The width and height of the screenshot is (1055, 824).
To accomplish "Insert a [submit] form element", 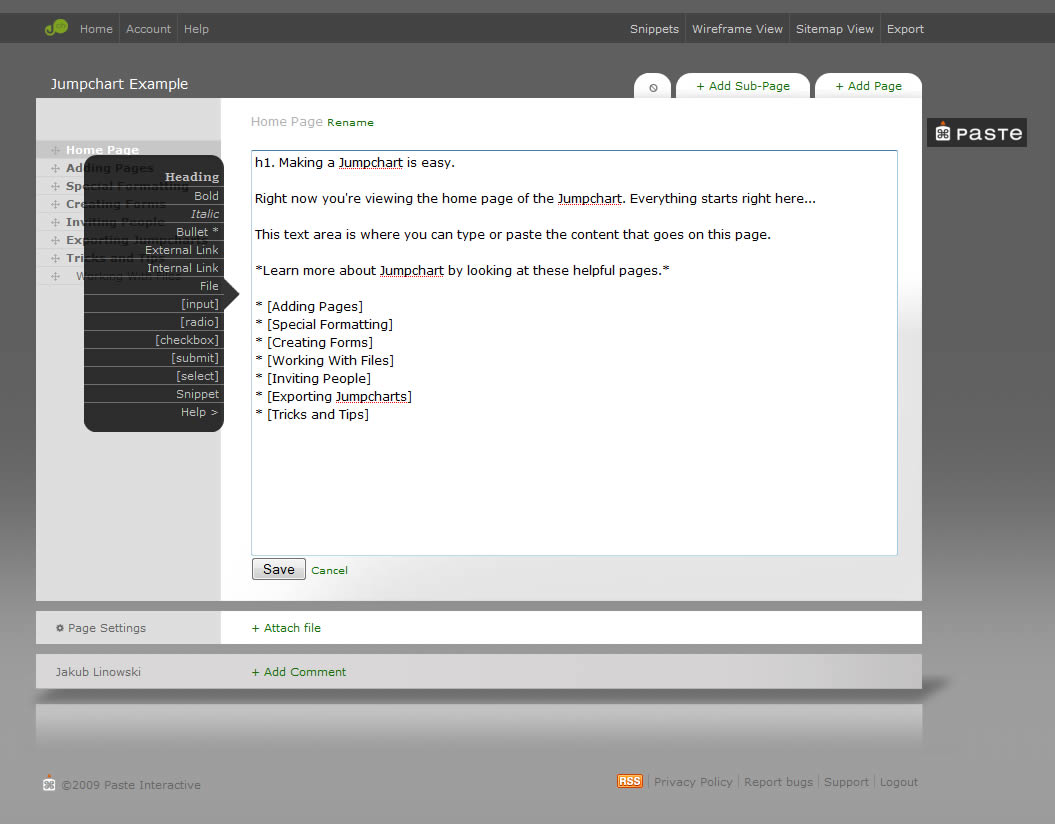I will click(x=195, y=358).
